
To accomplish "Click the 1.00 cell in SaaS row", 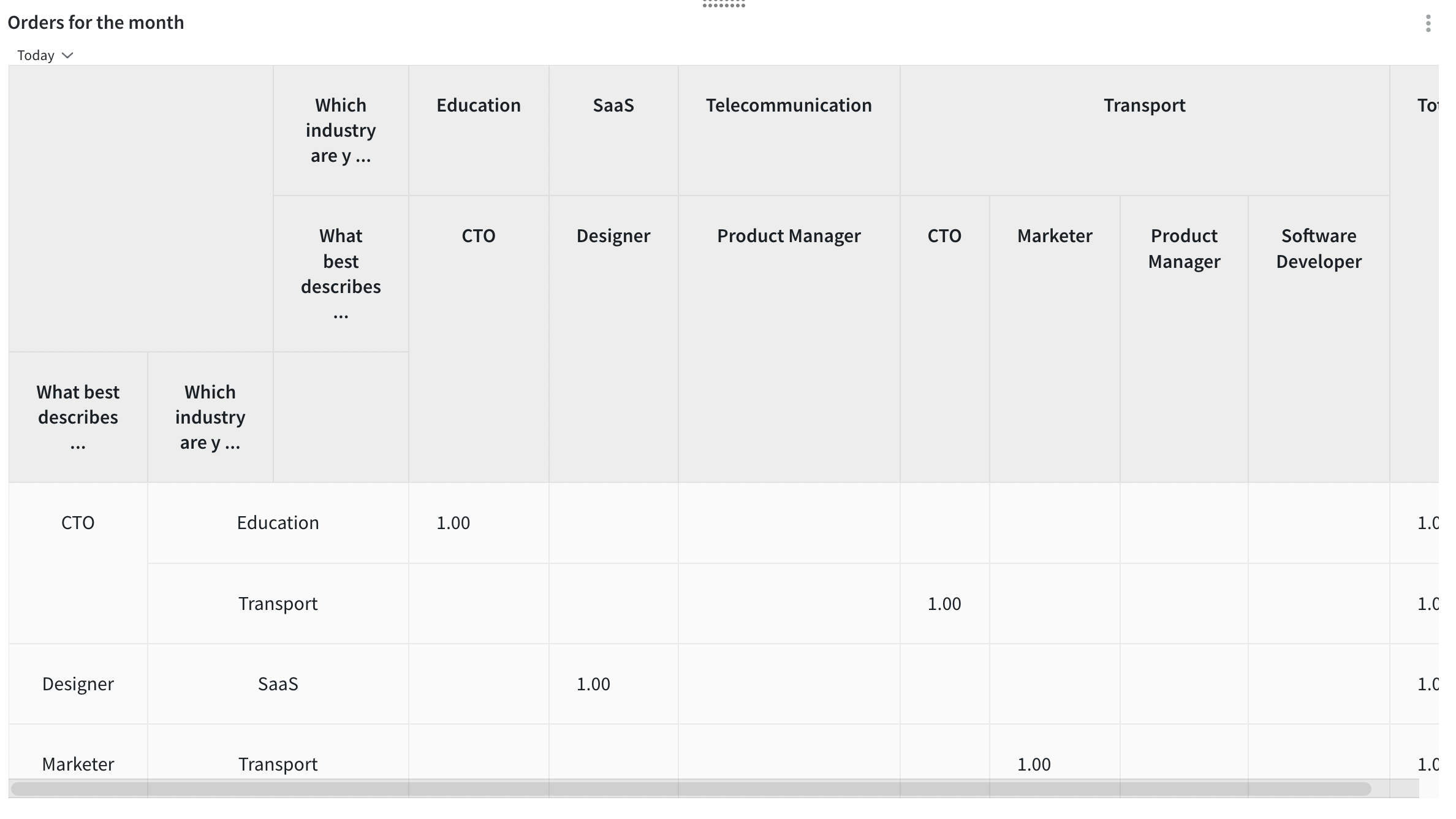I will pyautogui.click(x=593, y=684).
